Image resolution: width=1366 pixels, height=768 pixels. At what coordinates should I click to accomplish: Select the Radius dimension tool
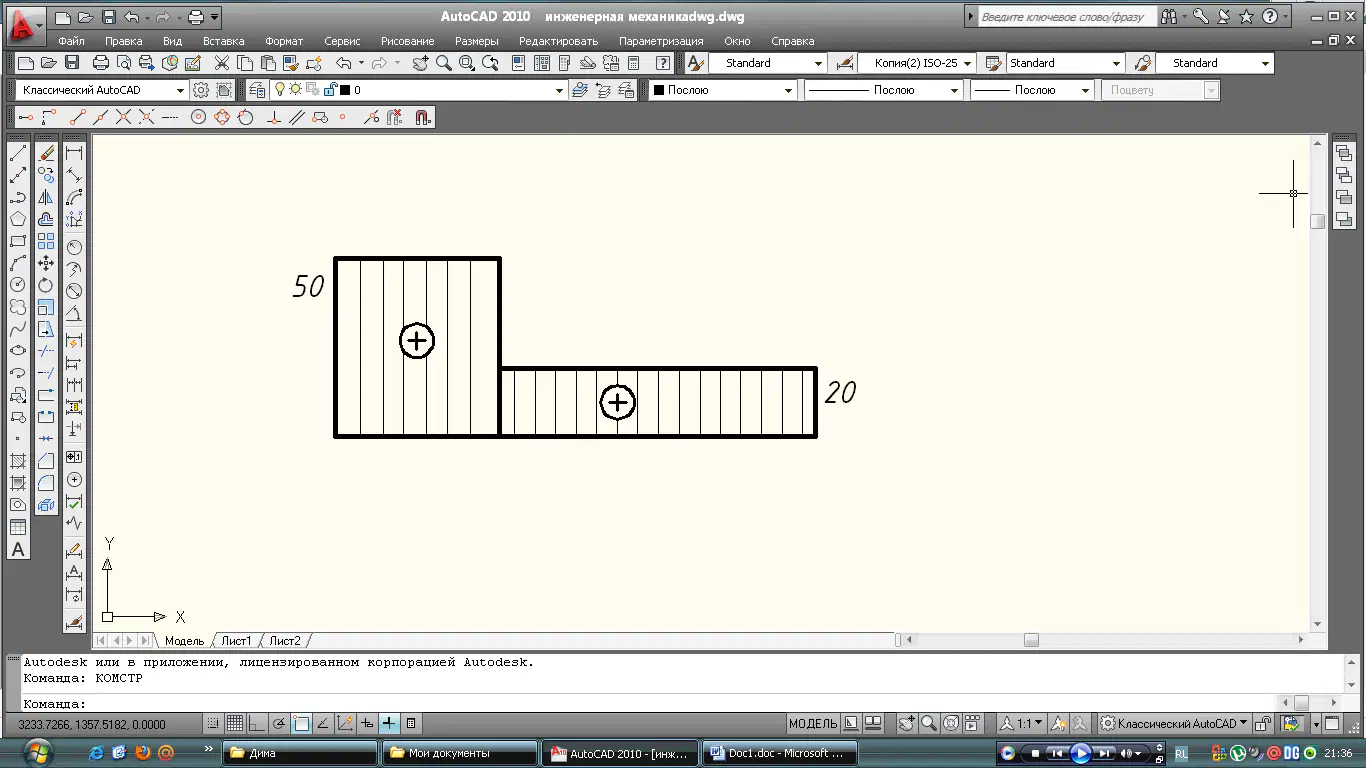[x=74, y=247]
